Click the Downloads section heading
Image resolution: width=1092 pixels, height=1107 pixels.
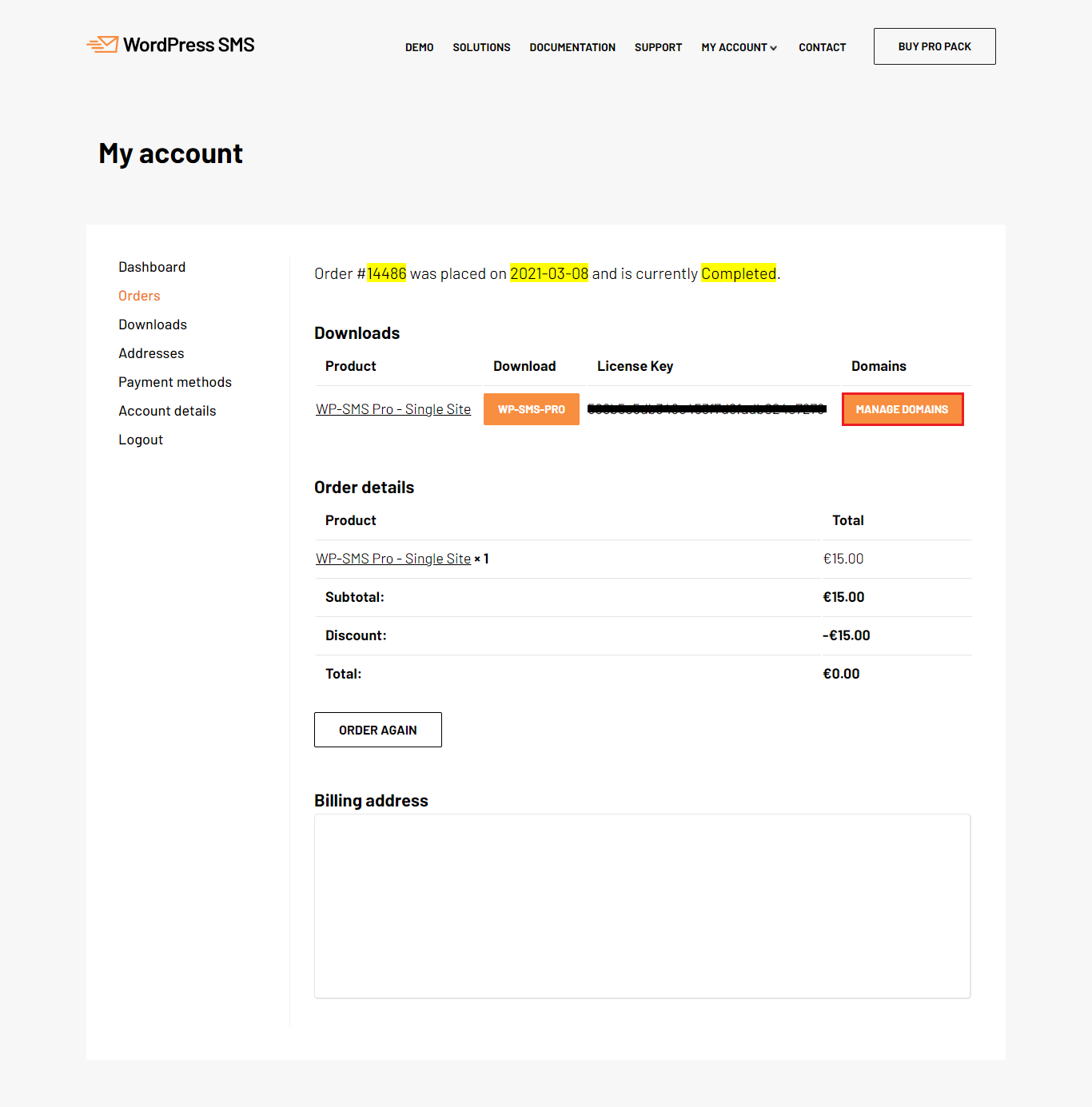click(x=357, y=333)
